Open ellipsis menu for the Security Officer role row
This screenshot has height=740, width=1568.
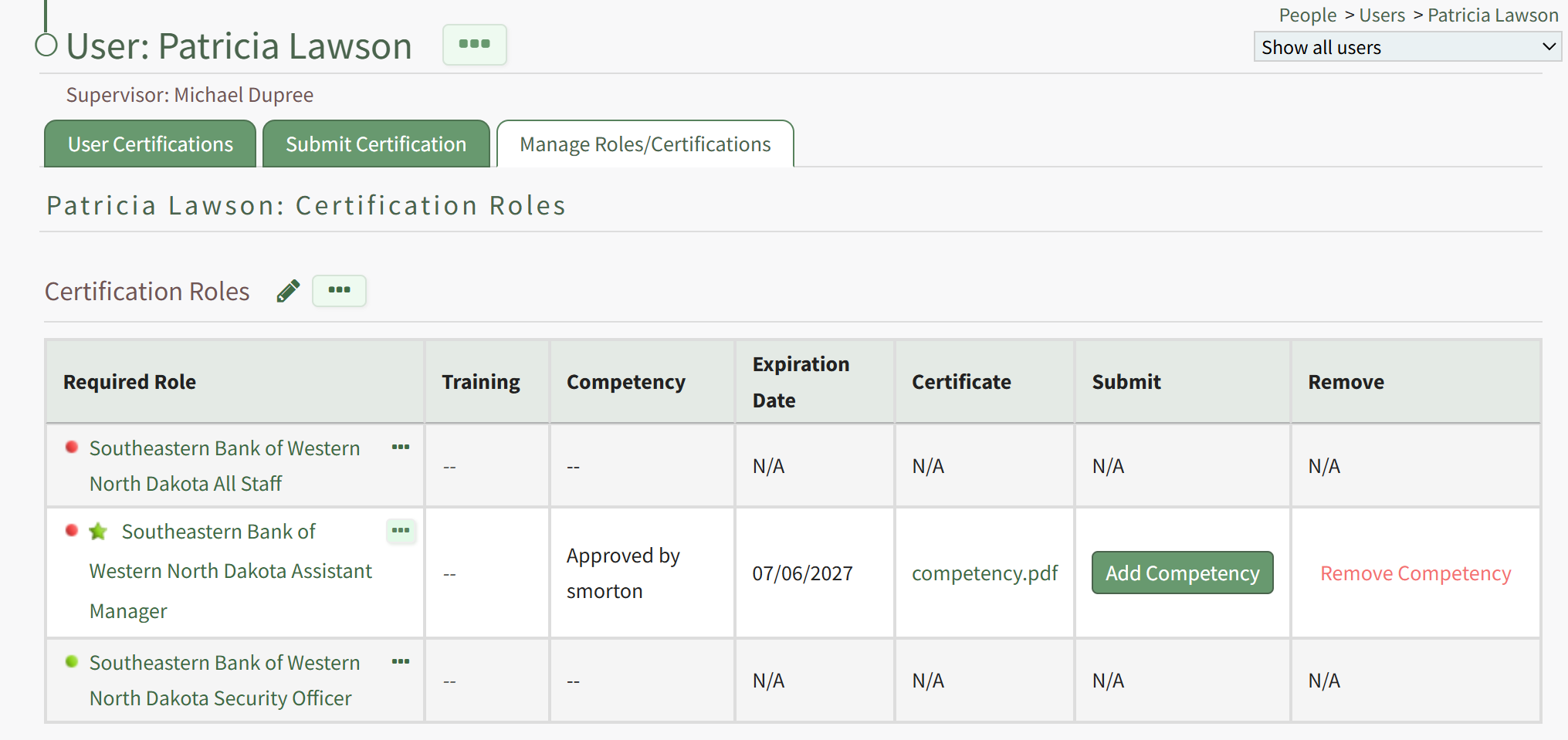click(400, 662)
